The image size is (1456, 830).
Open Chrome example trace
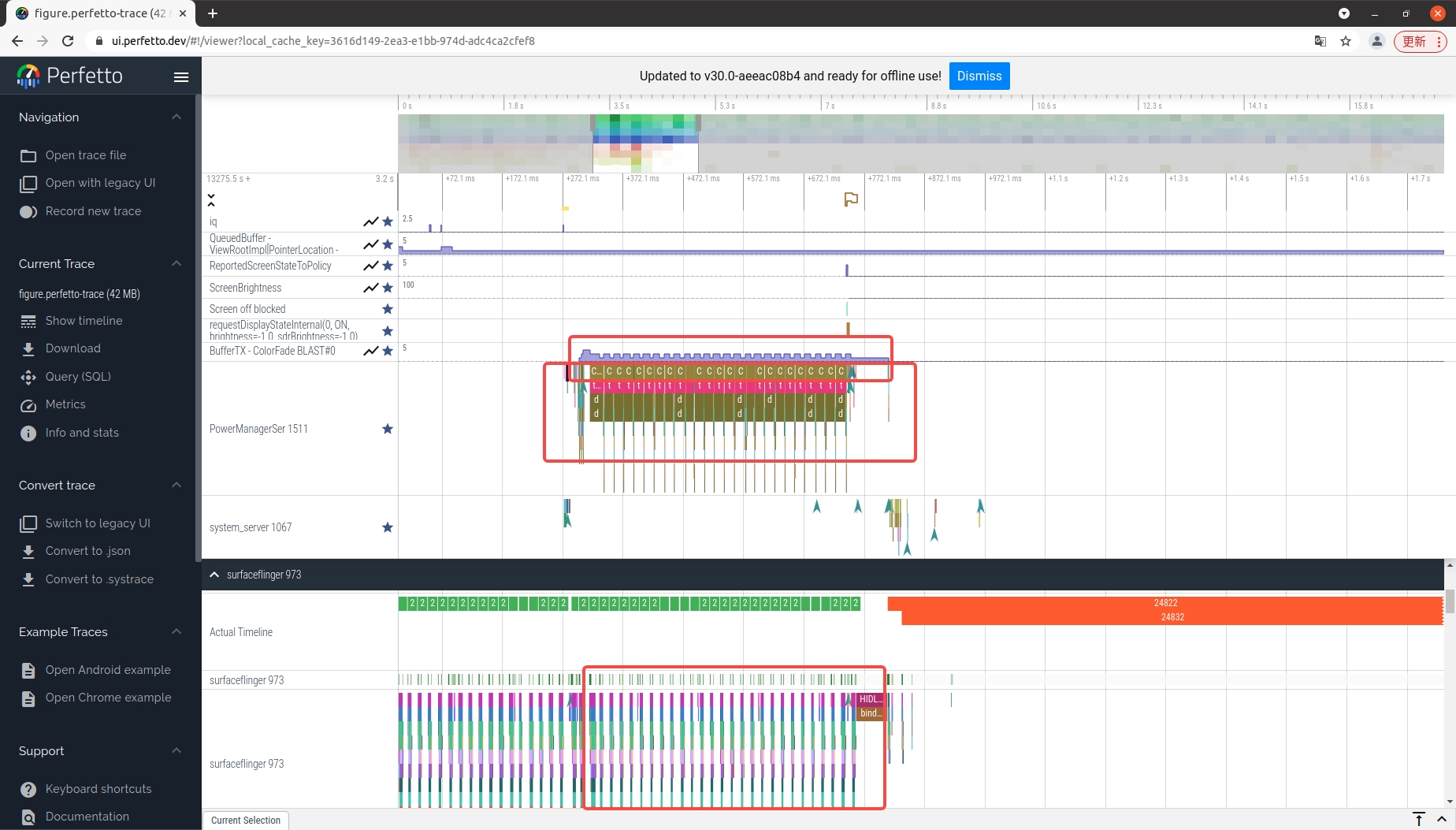pos(108,698)
